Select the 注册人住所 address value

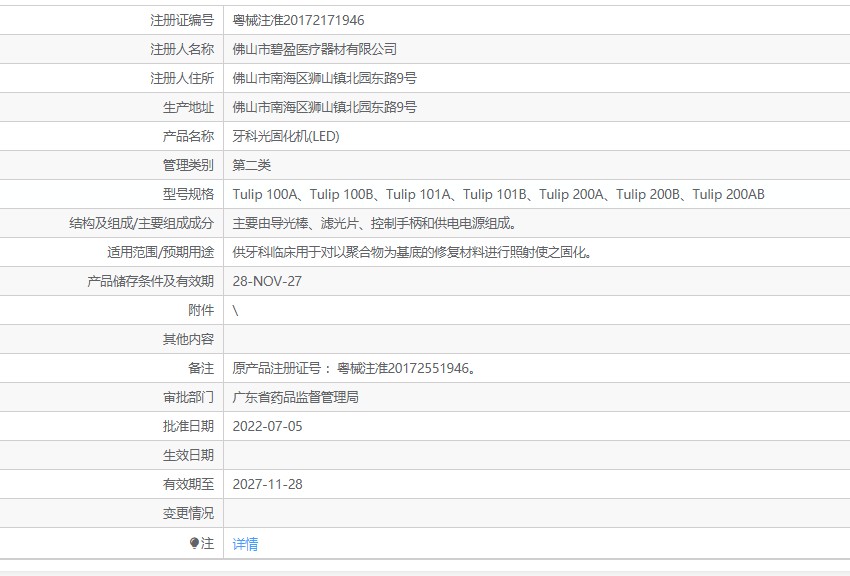click(324, 78)
